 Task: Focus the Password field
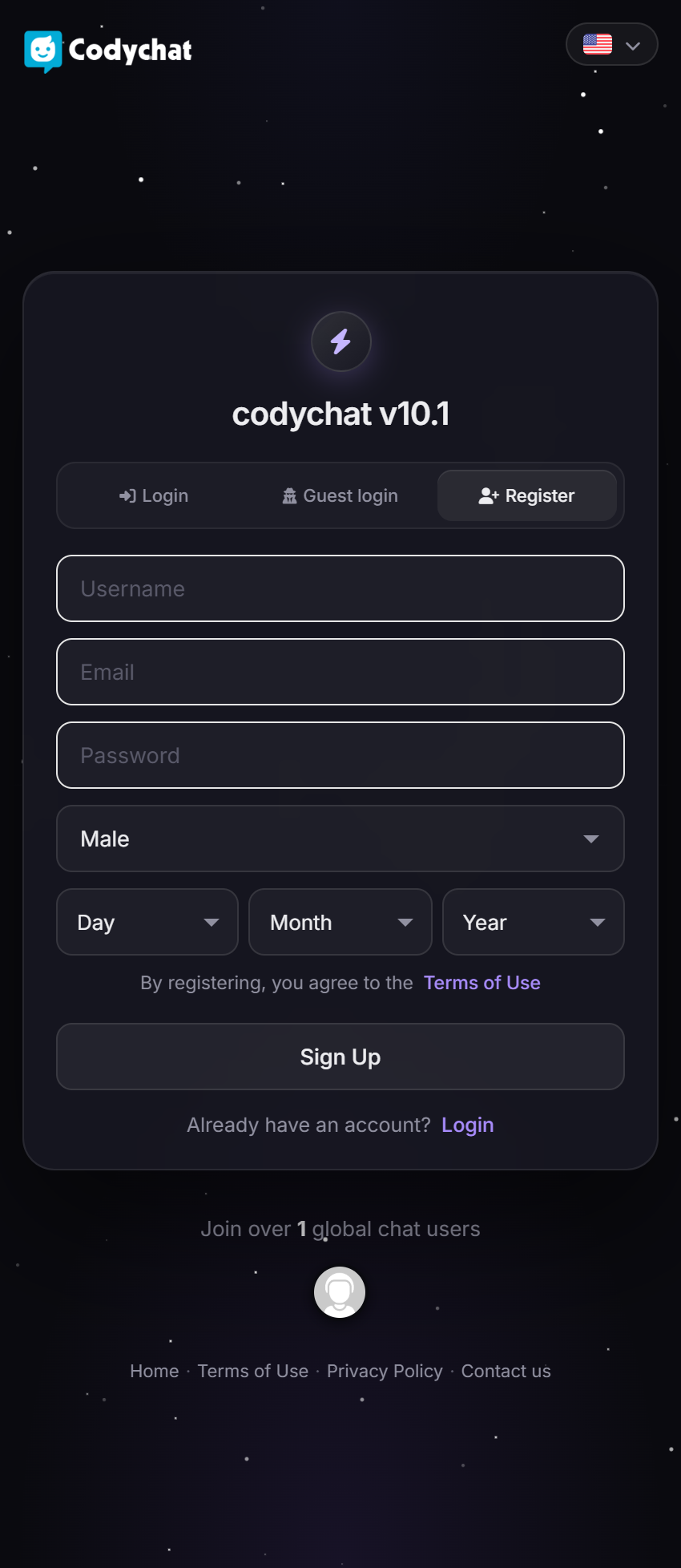coord(340,755)
